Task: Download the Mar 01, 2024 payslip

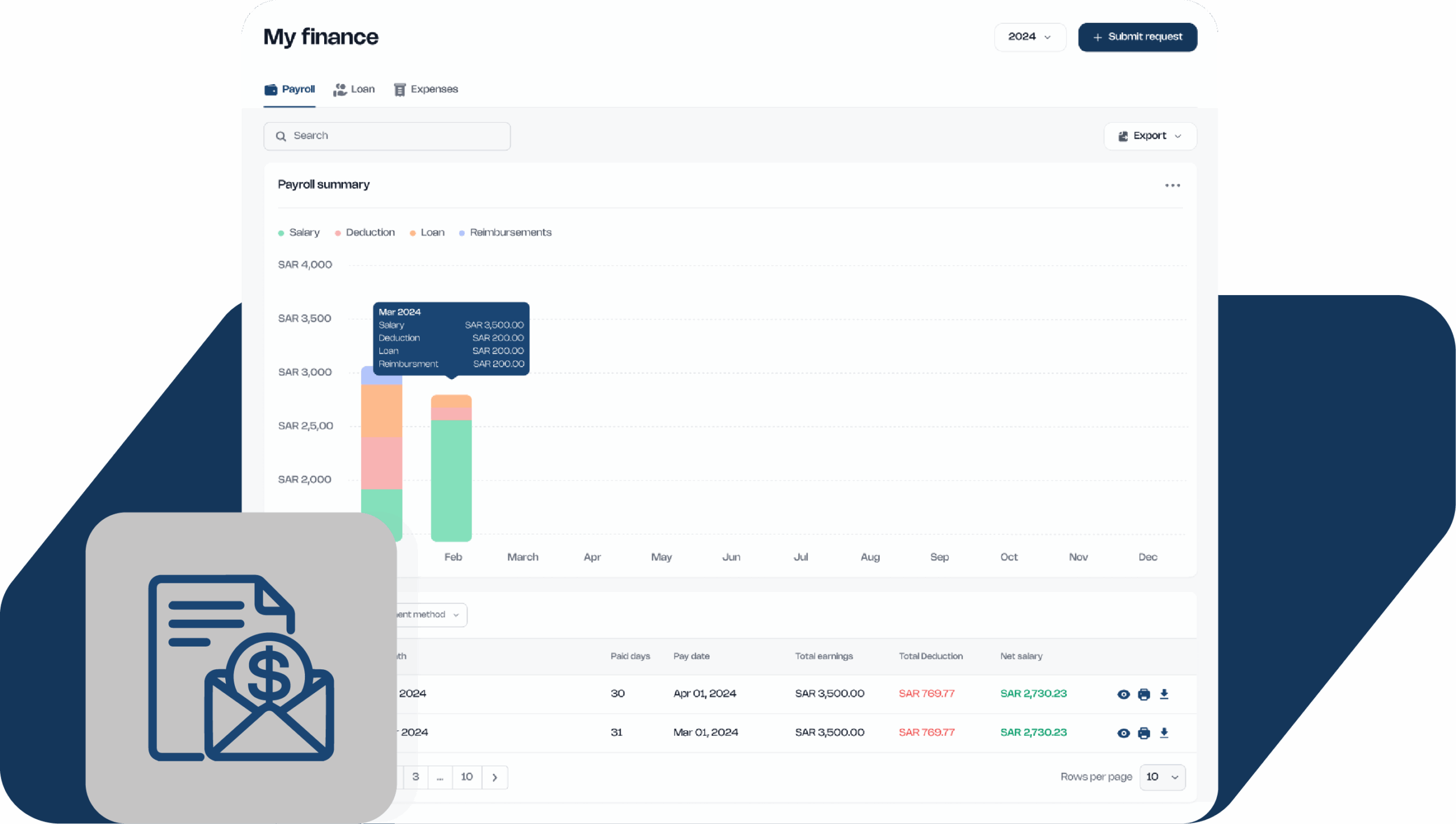Action: click(x=1164, y=733)
